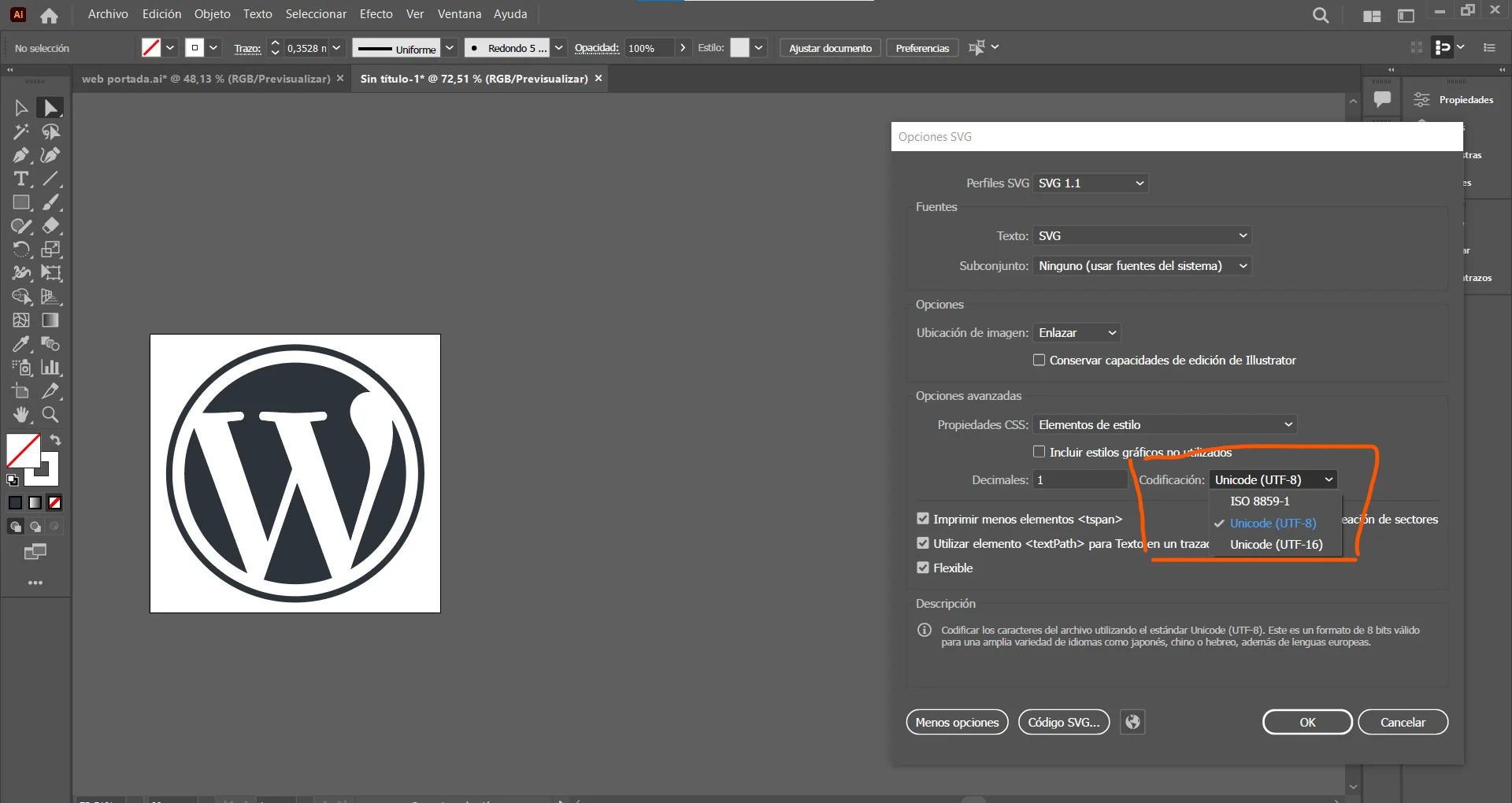1512x803 pixels.
Task: Select the Shape Builder tool
Action: 21,297
